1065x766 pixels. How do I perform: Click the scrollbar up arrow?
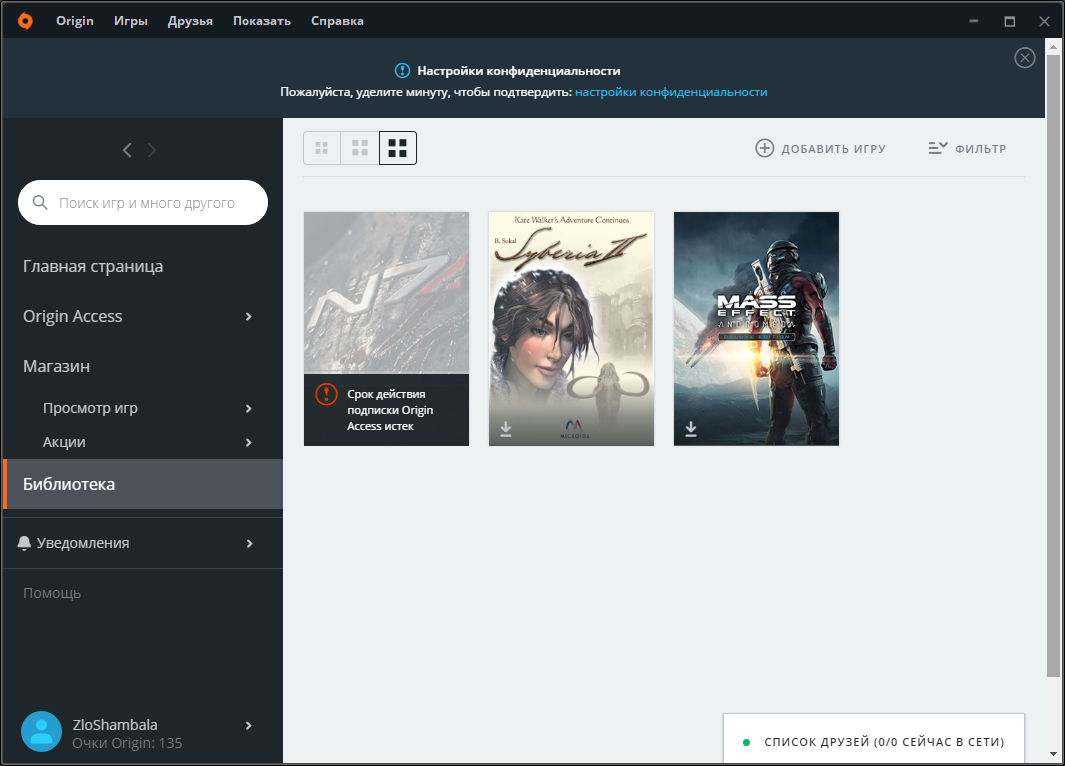coord(1053,46)
